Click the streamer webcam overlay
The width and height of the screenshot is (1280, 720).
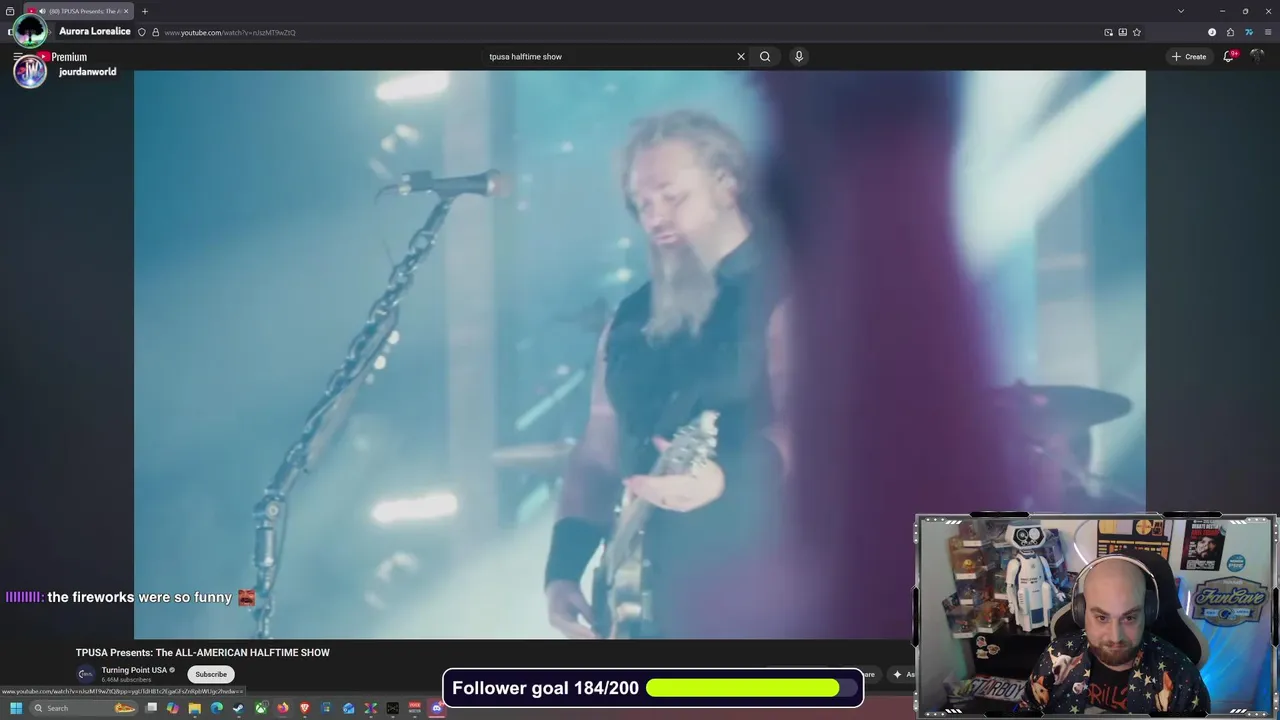click(1096, 616)
